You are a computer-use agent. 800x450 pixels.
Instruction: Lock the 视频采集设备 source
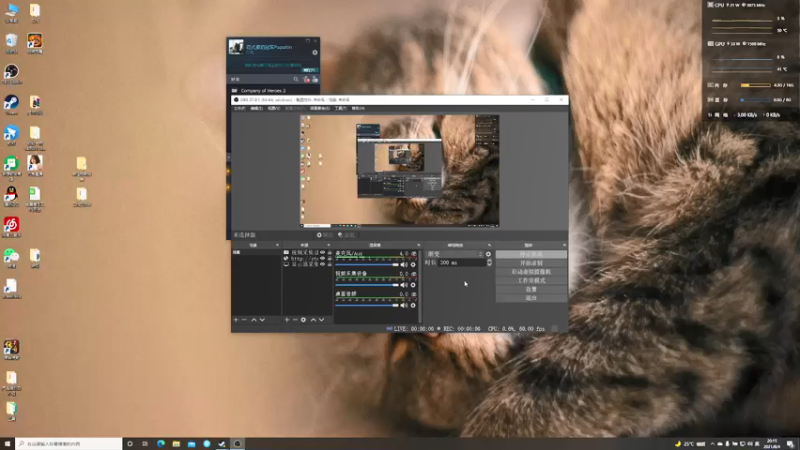(x=330, y=253)
